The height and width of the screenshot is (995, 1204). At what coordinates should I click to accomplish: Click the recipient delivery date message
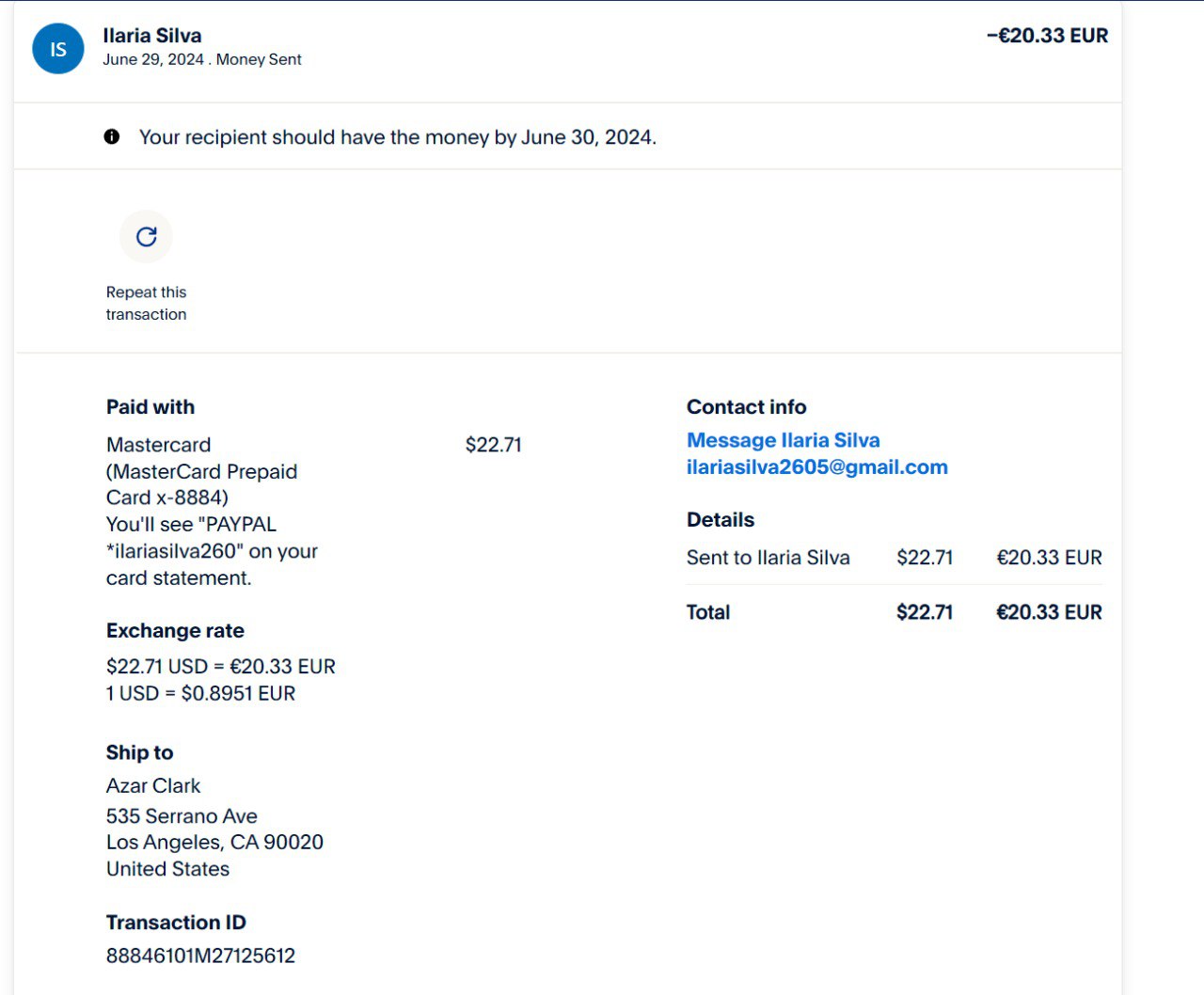pyautogui.click(x=397, y=137)
